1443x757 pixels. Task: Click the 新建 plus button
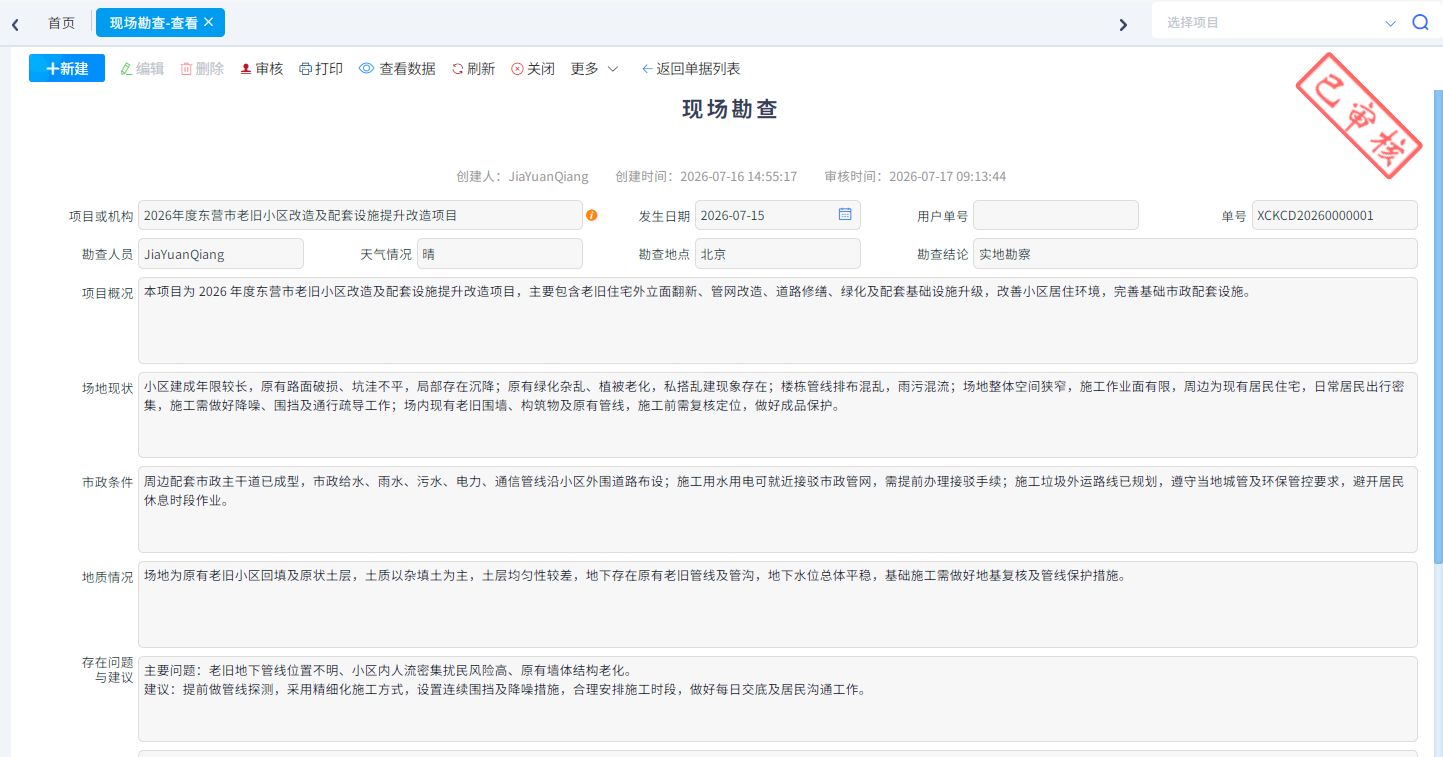[x=67, y=68]
